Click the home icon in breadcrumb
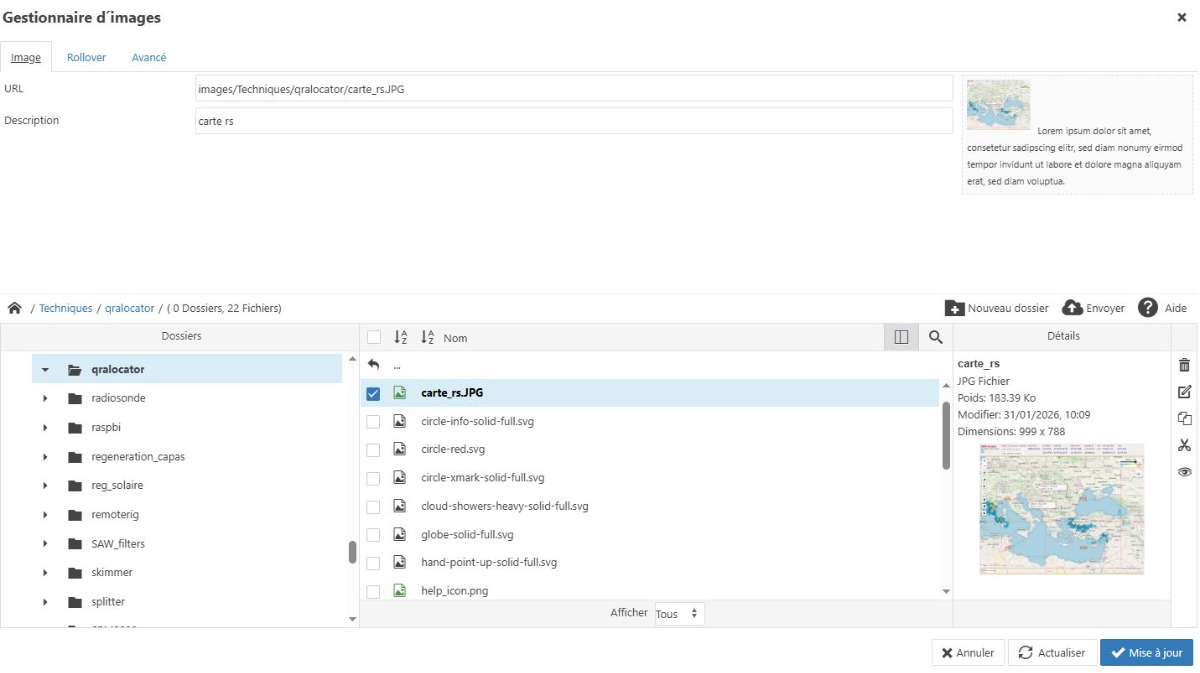Screen dimensions: 1200x673 [x=14, y=308]
